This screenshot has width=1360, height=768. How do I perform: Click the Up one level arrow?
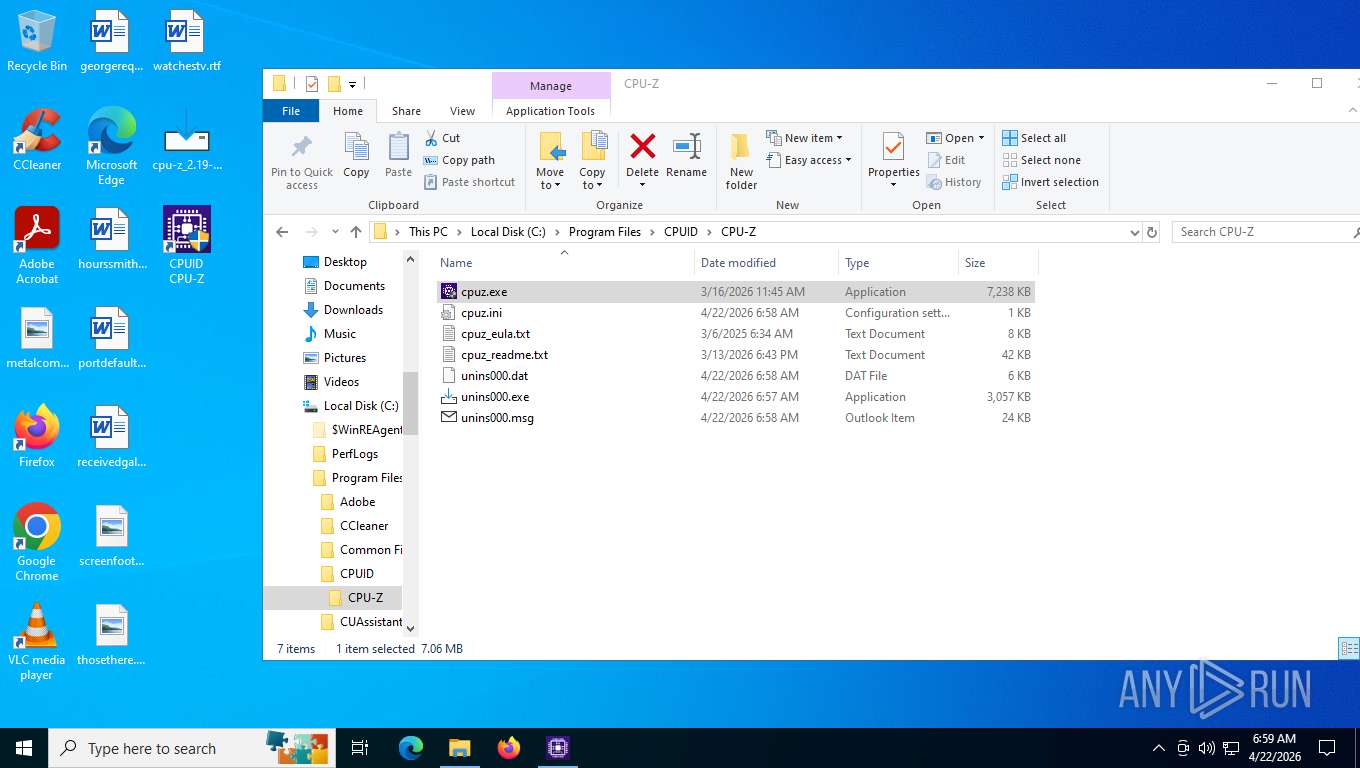click(356, 232)
